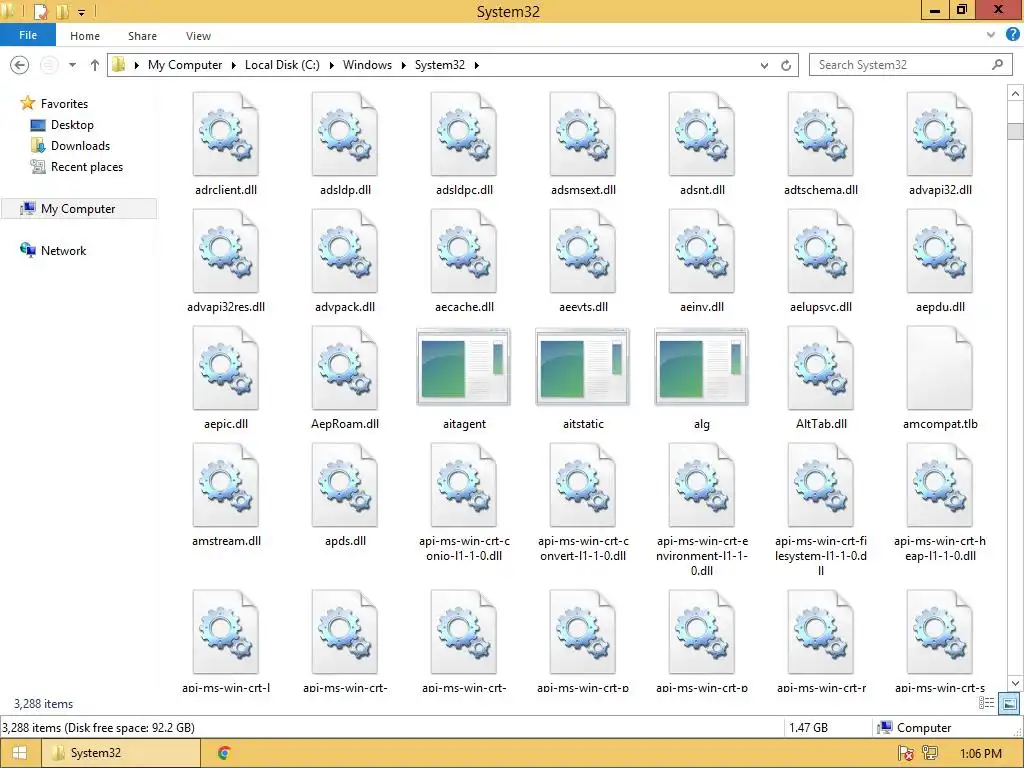This screenshot has width=1024, height=768.
Task: Go up one folder level
Action: 95,65
